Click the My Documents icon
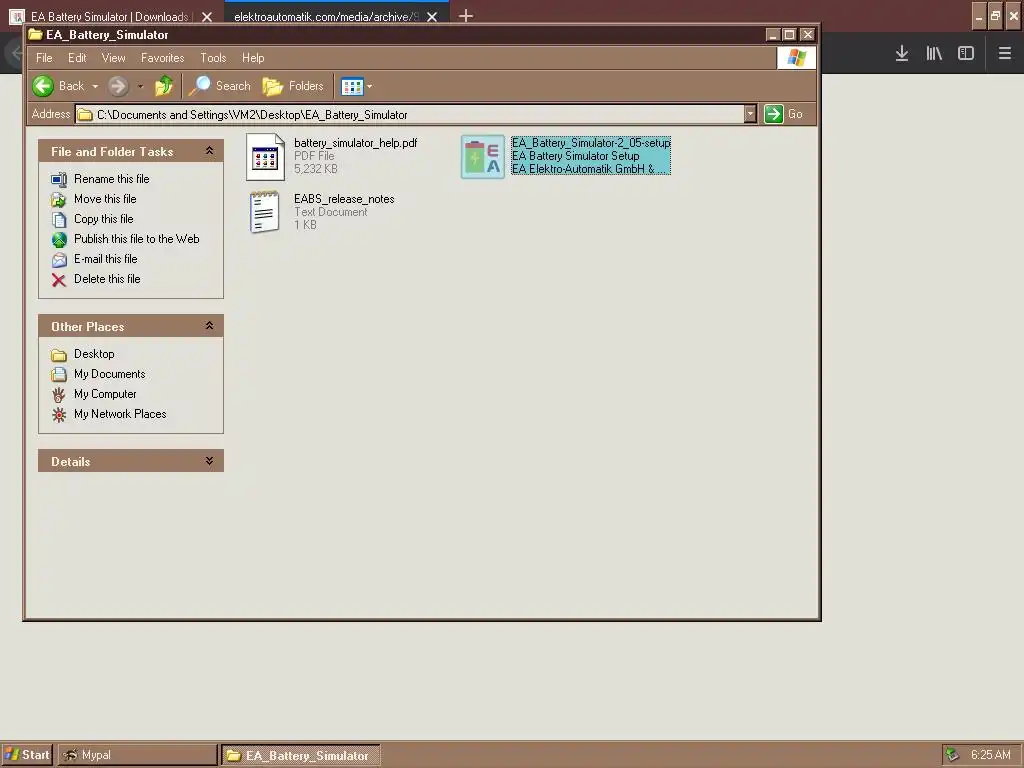The image size is (1024, 768). (59, 374)
